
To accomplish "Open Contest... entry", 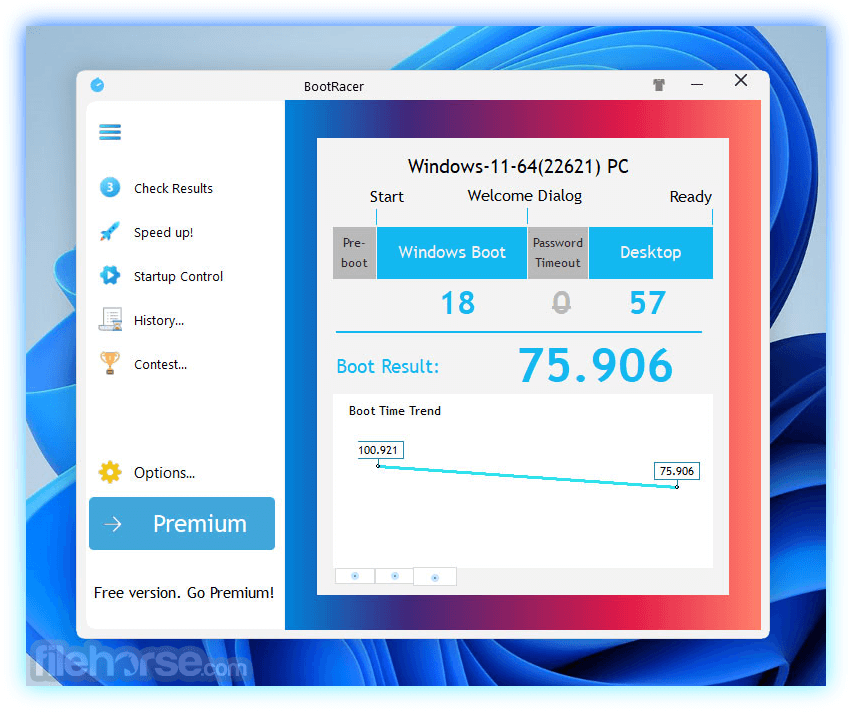I will point(160,365).
